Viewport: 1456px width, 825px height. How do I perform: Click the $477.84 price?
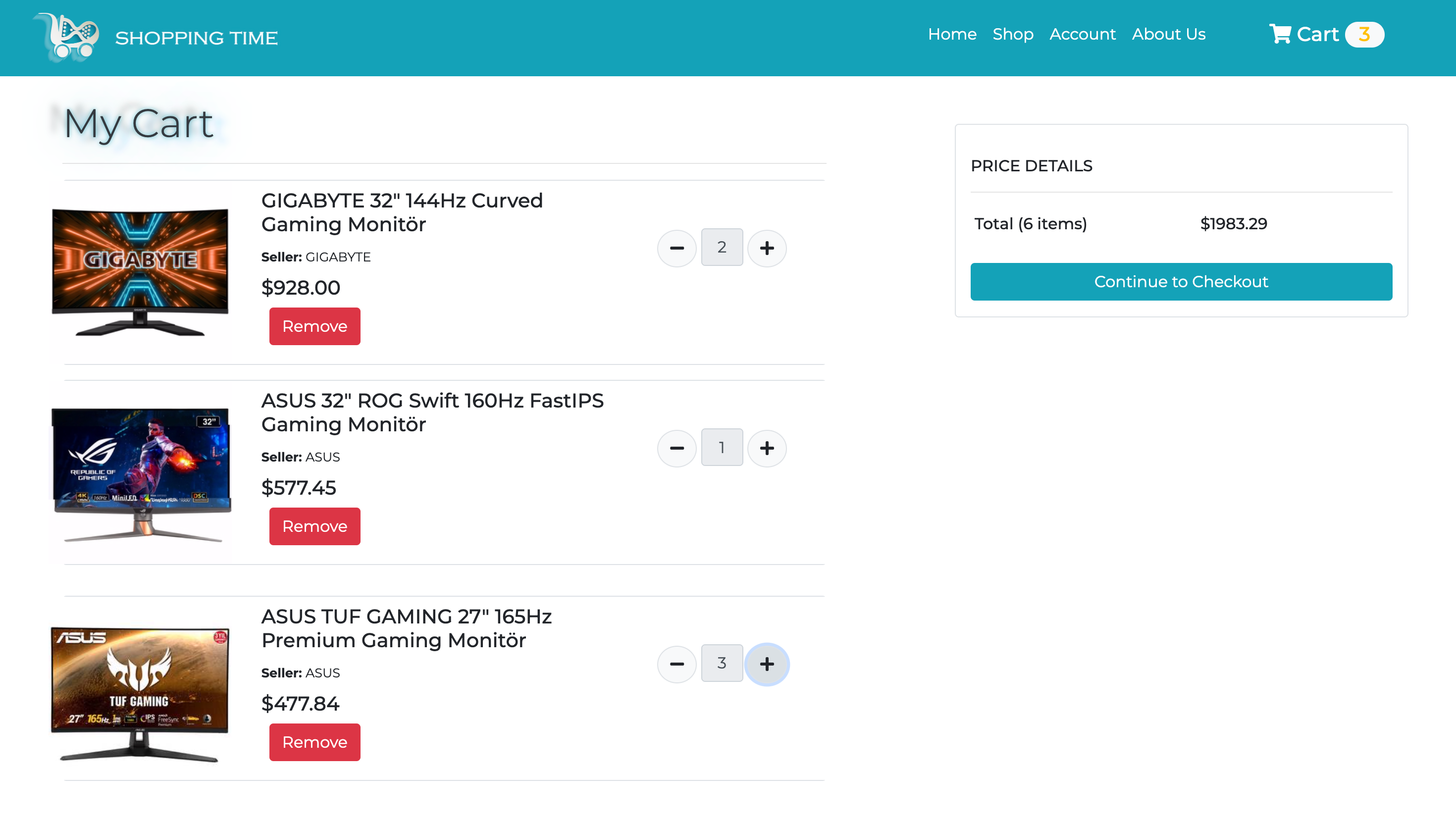point(300,704)
